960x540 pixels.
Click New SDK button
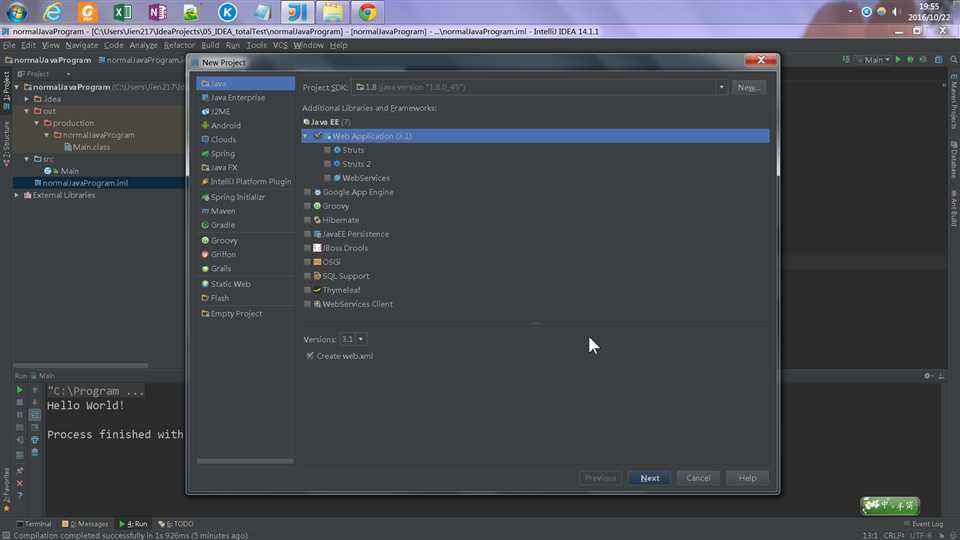tap(748, 88)
